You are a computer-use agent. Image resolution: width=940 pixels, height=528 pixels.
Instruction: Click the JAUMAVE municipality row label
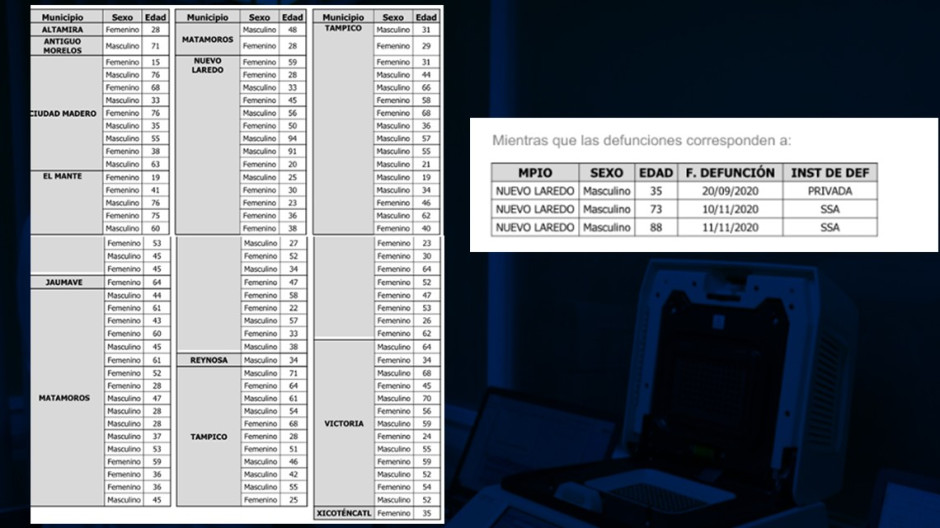(x=63, y=283)
